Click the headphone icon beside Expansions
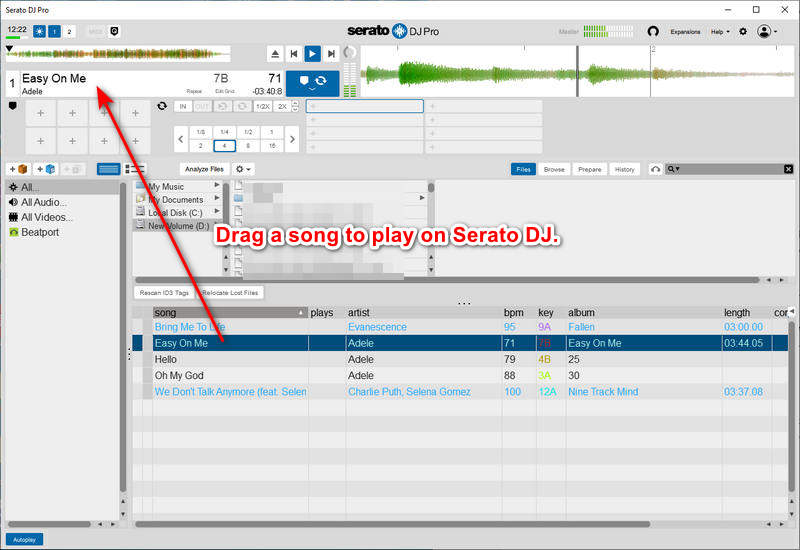Screen dimensions: 800x550 click(x=653, y=32)
